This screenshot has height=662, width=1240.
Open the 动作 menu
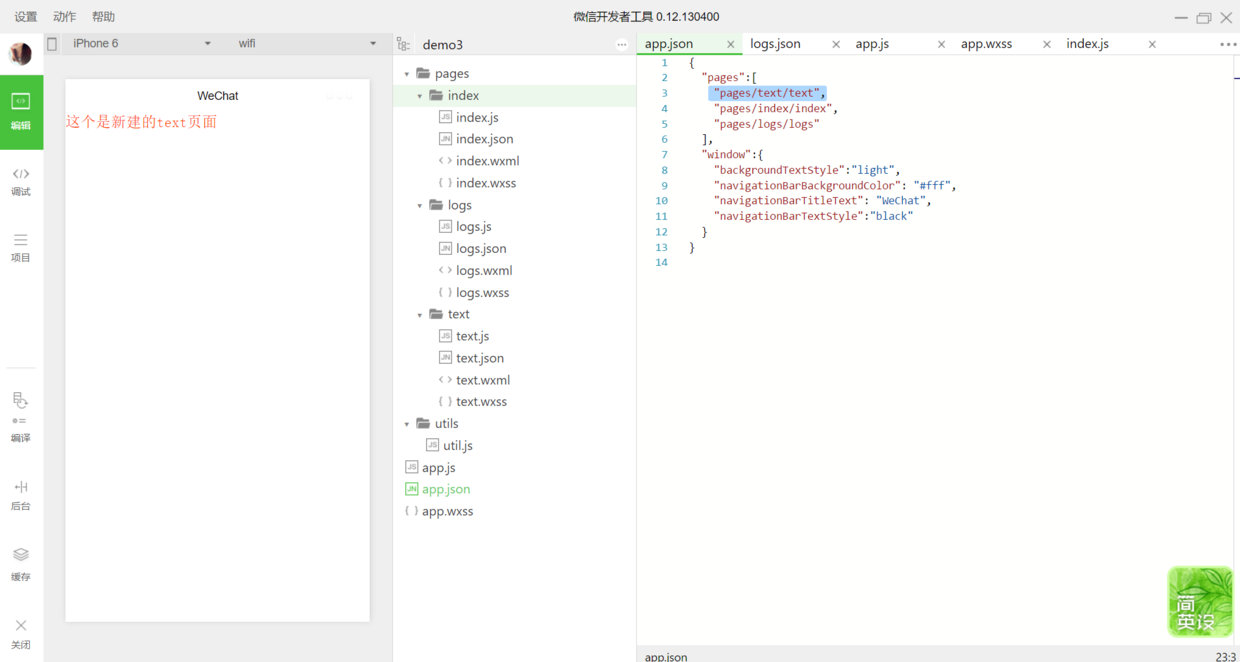(64, 17)
